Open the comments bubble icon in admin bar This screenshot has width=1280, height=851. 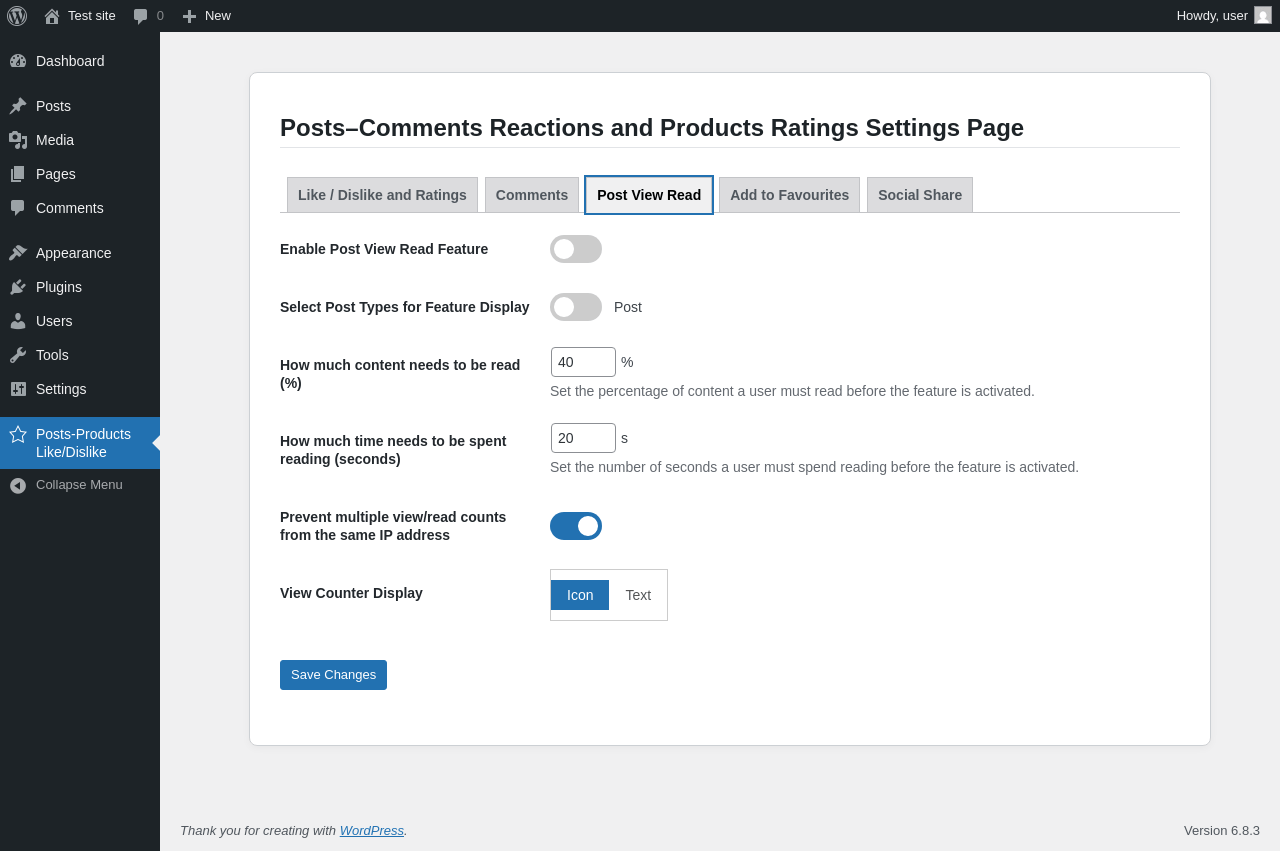pos(141,16)
